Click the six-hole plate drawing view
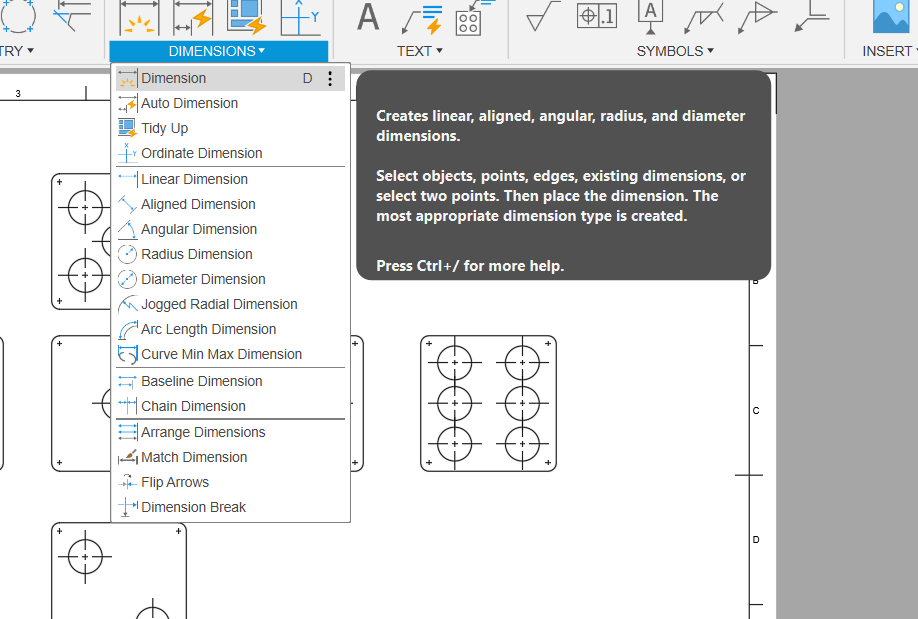The width and height of the screenshot is (918, 619). point(488,403)
